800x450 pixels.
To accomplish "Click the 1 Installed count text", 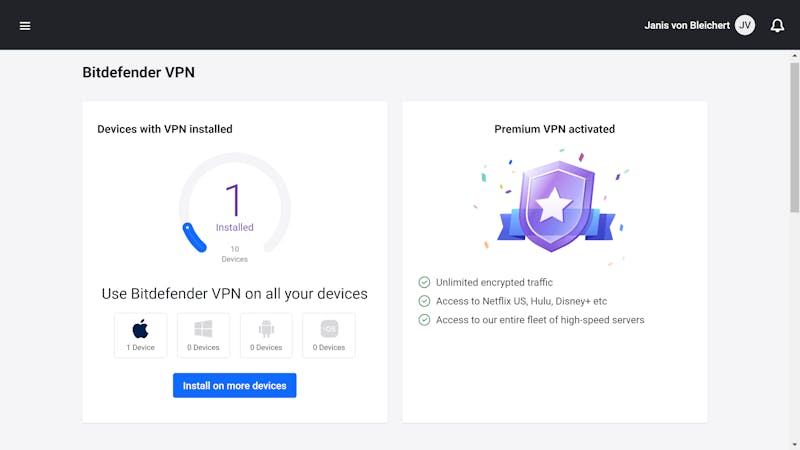I will 234,208.
